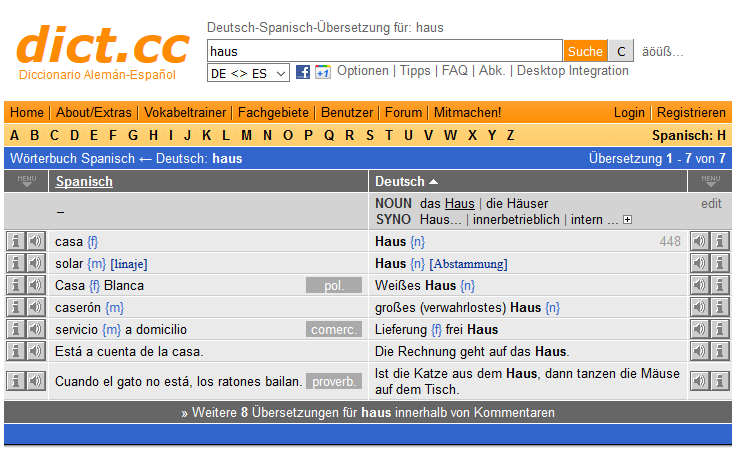Open Mitmachen! menu item
This screenshot has width=737, height=450.
point(467,112)
